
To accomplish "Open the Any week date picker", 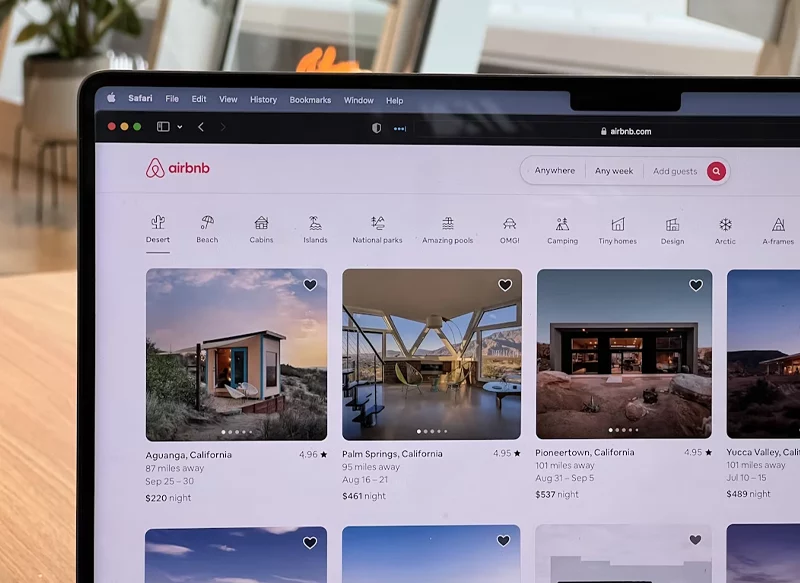I will point(614,171).
